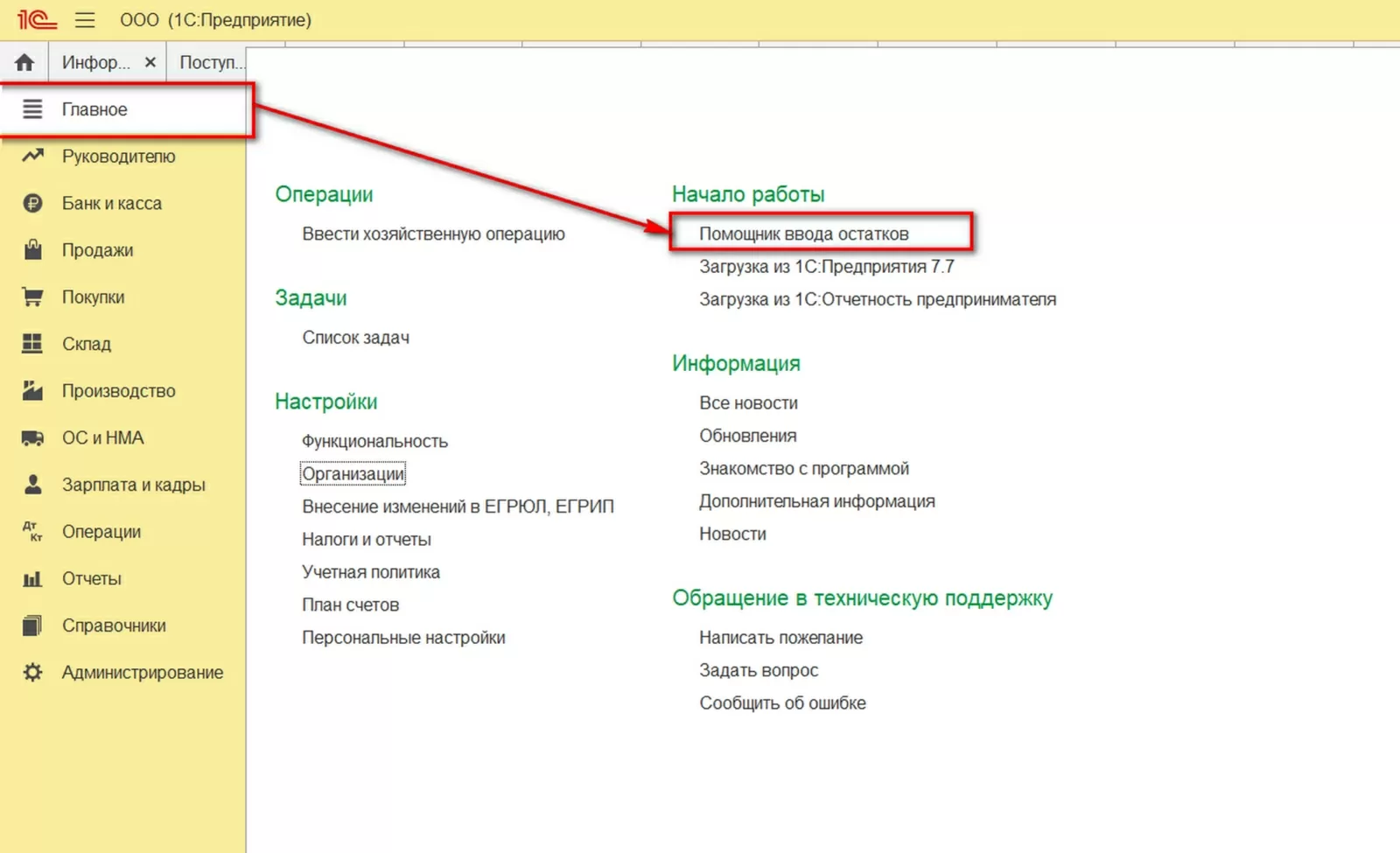Screen dimensions: 1400x853
Task: Click the 1C logo icon
Action: 37,19
